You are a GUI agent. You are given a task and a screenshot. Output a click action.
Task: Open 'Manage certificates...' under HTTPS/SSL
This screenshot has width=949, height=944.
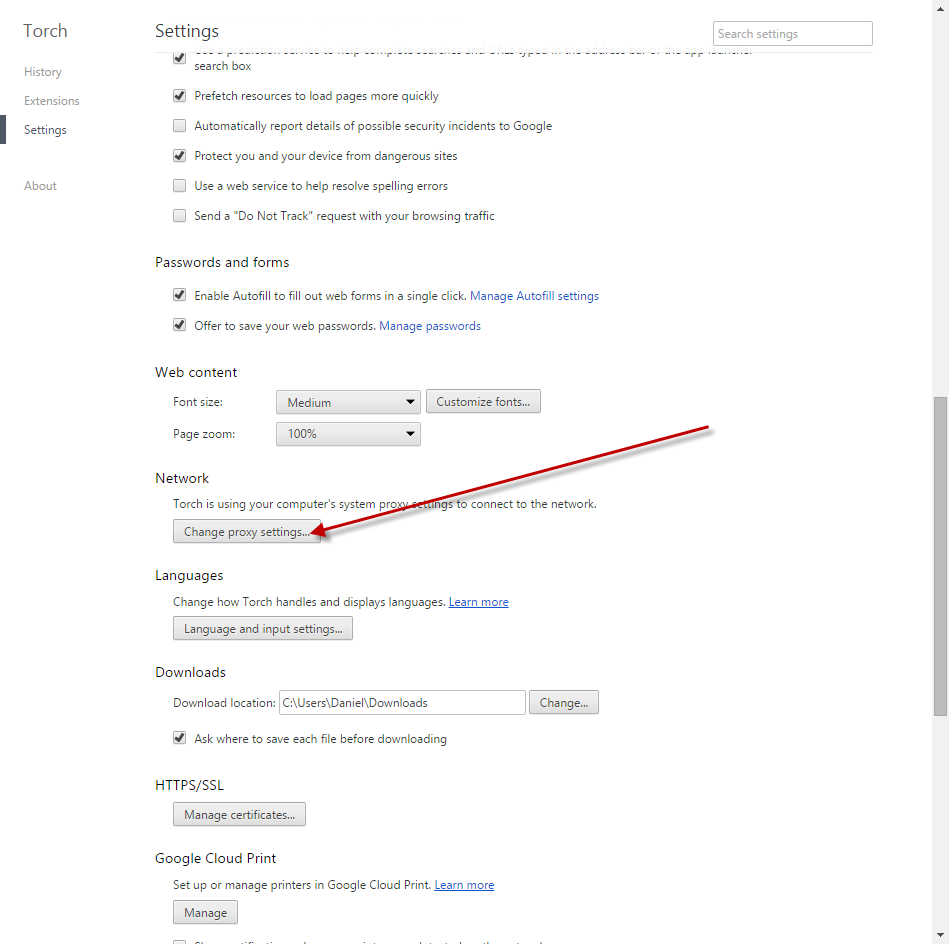(x=239, y=814)
